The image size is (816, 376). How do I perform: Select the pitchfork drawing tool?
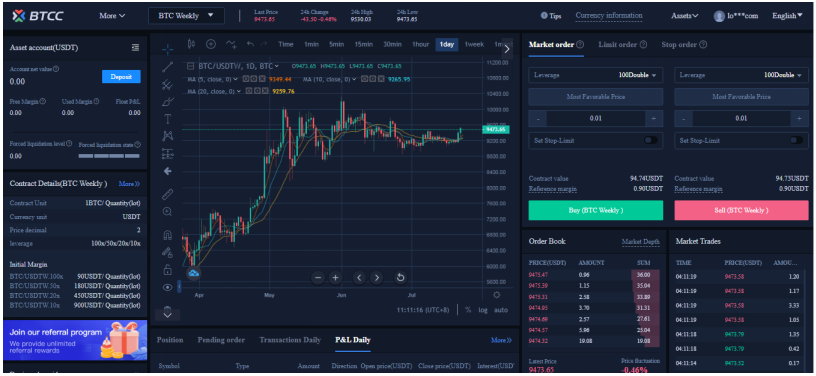168,84
